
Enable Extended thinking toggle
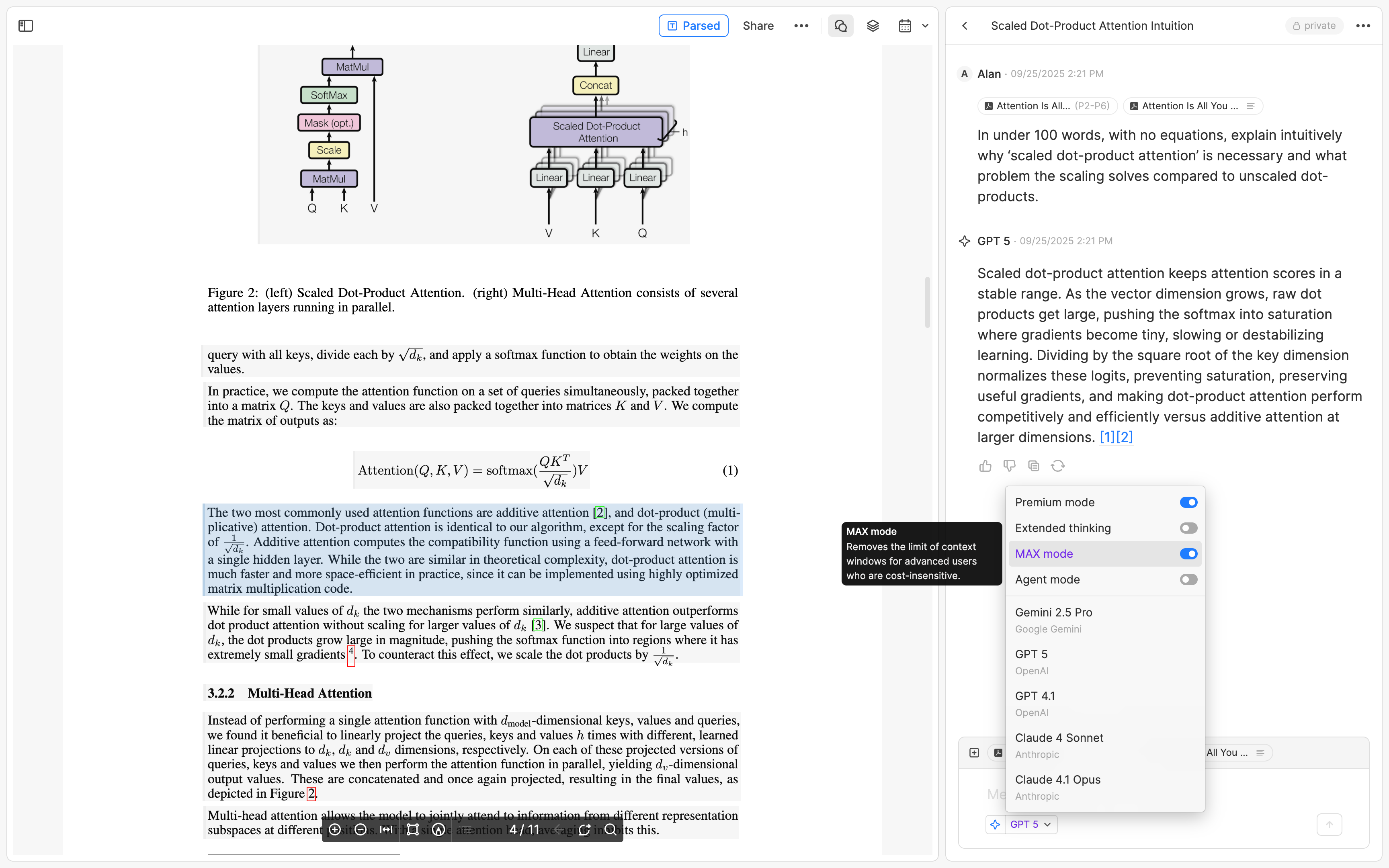[1188, 528]
